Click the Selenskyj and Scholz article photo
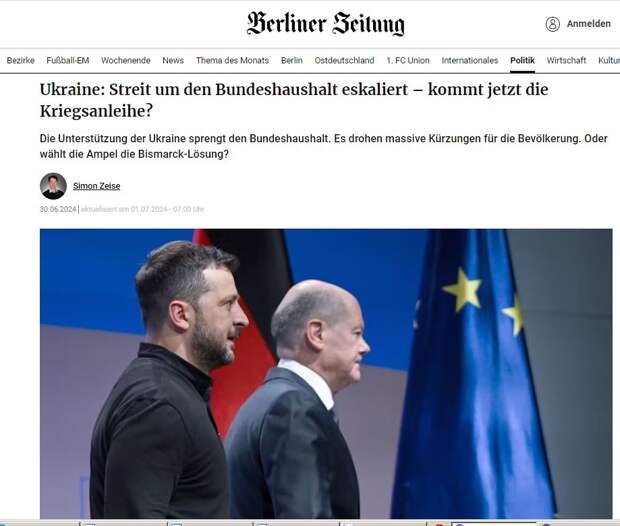 point(326,374)
